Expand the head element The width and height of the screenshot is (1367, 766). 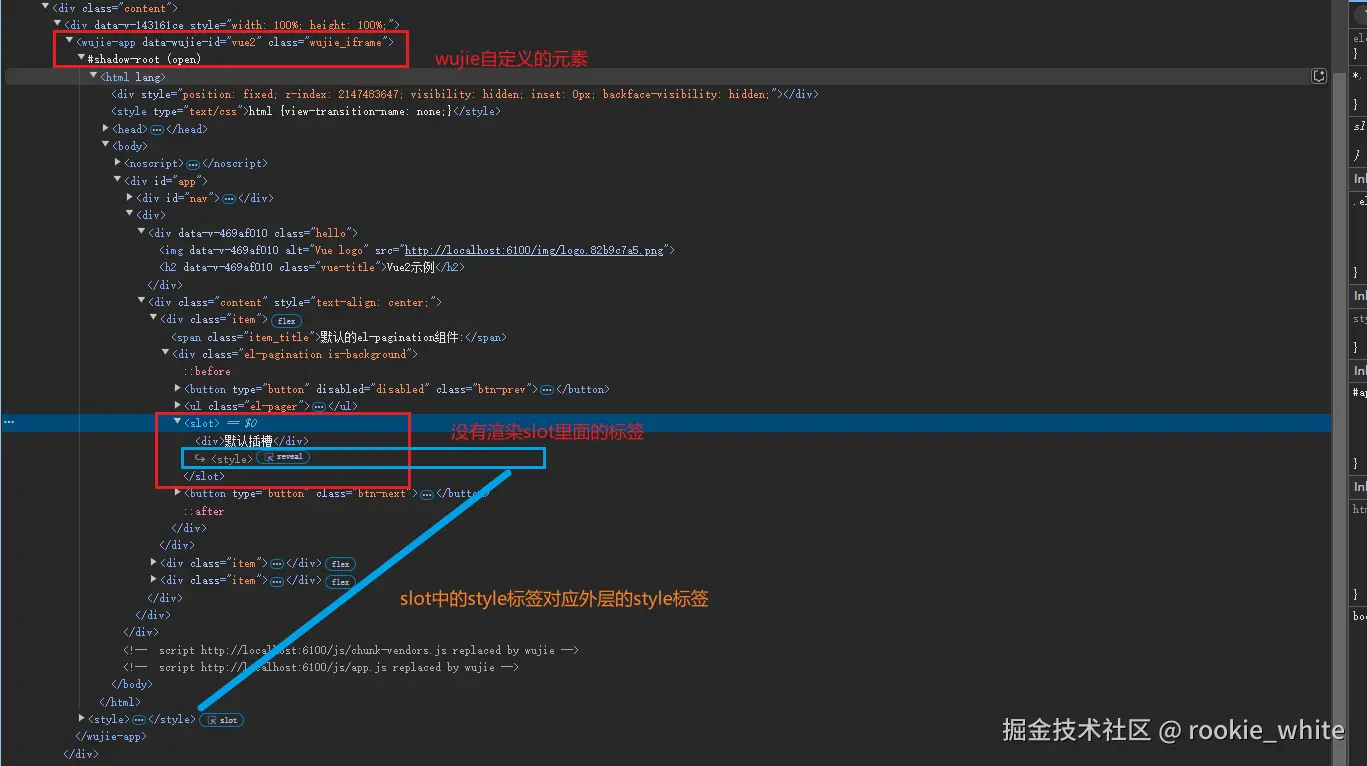[x=106, y=129]
